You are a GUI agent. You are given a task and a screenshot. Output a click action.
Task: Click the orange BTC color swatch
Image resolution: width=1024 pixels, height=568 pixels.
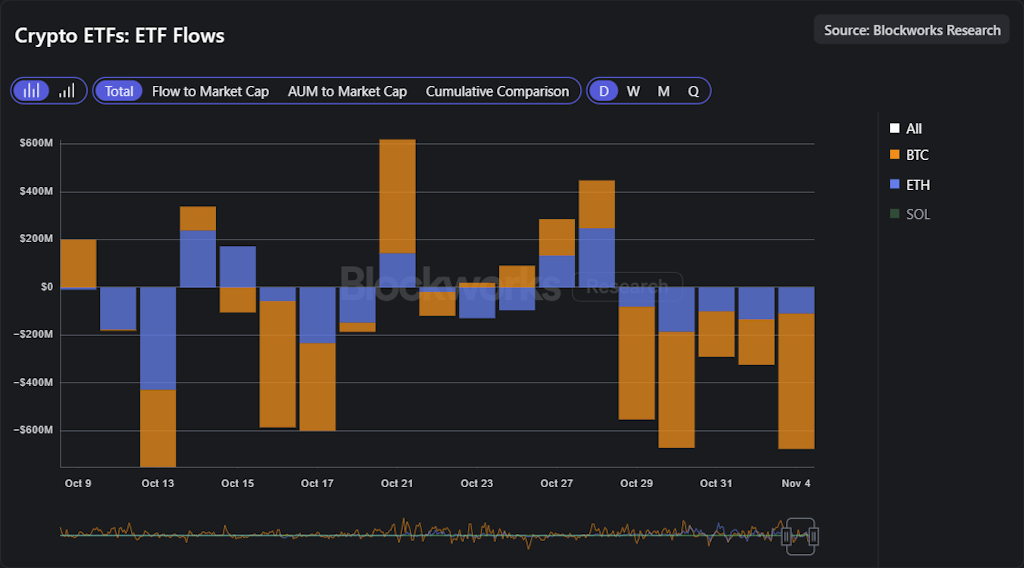click(894, 155)
